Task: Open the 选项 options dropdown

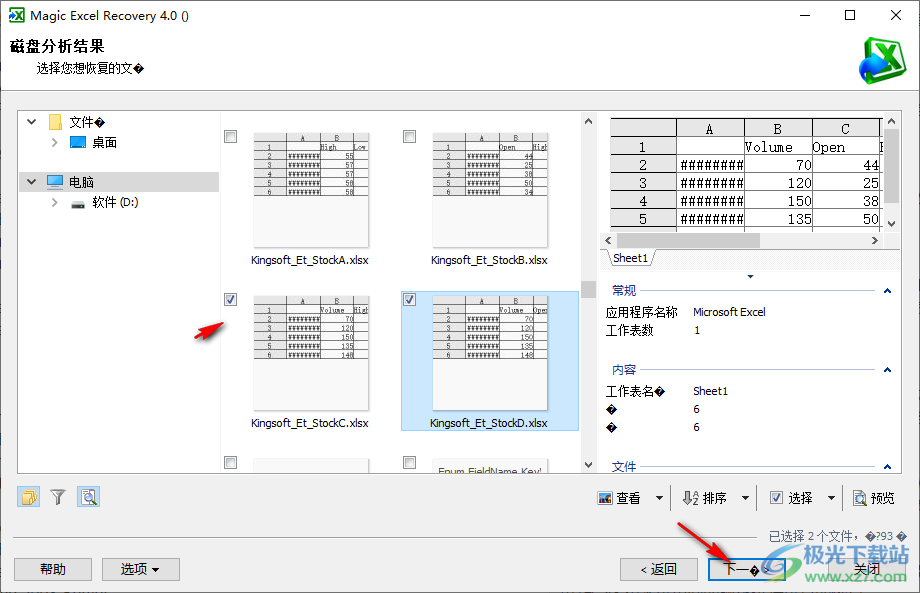Action: [140, 568]
